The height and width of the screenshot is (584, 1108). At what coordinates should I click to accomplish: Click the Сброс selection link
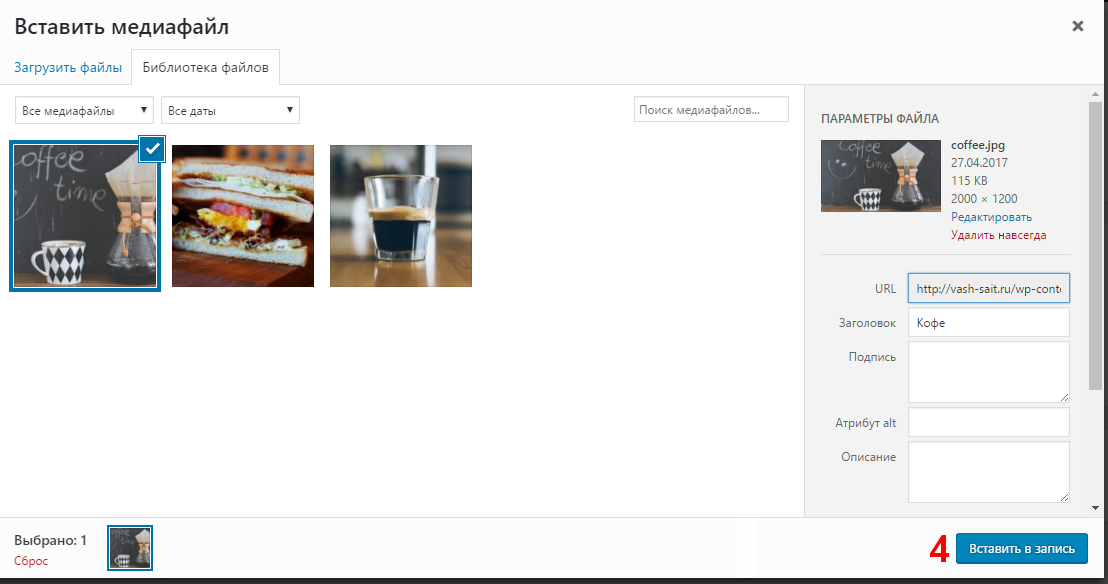point(31,561)
